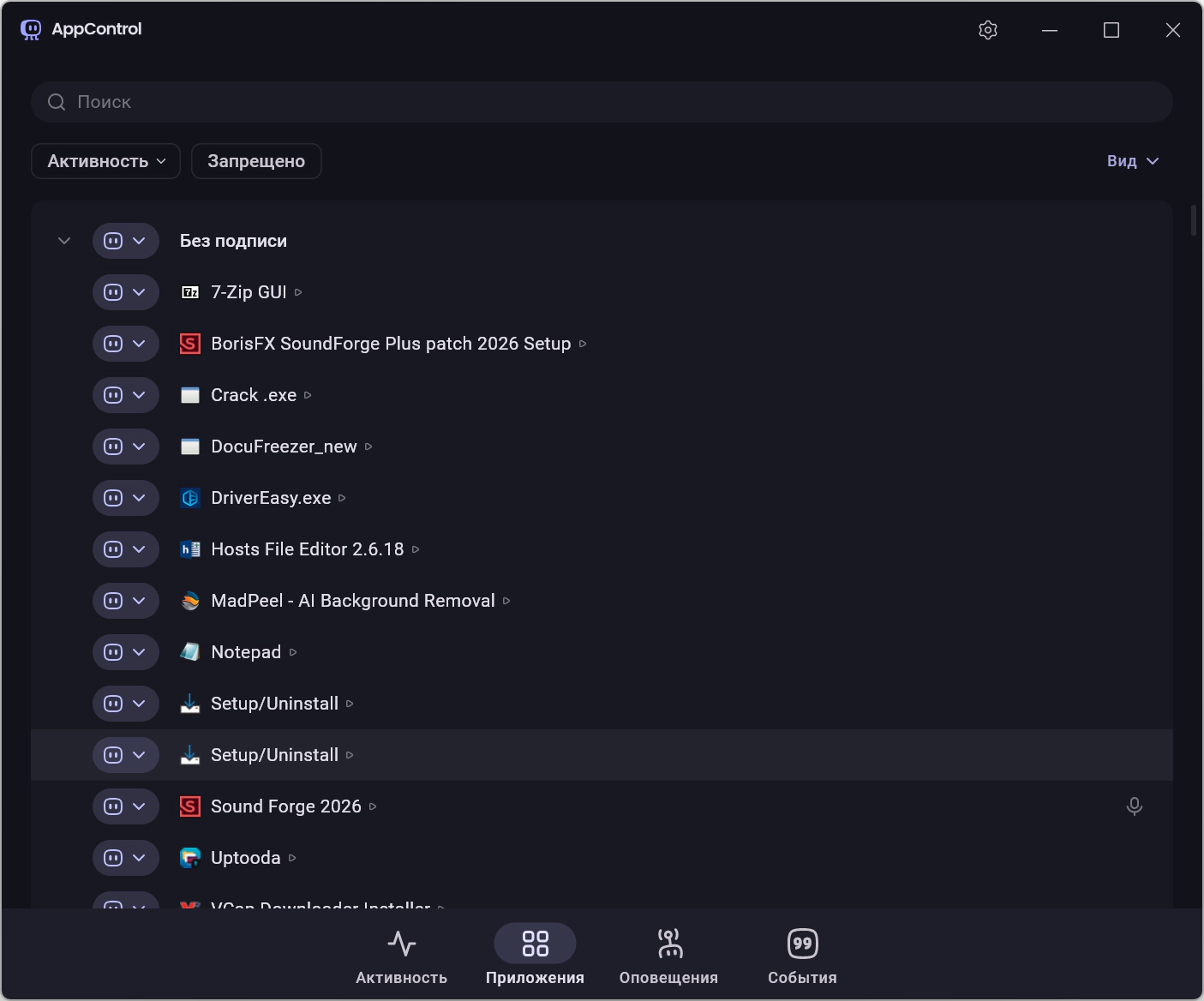Image resolution: width=1204 pixels, height=1001 pixels.
Task: Click the Без подписи group title
Action: [x=233, y=241]
